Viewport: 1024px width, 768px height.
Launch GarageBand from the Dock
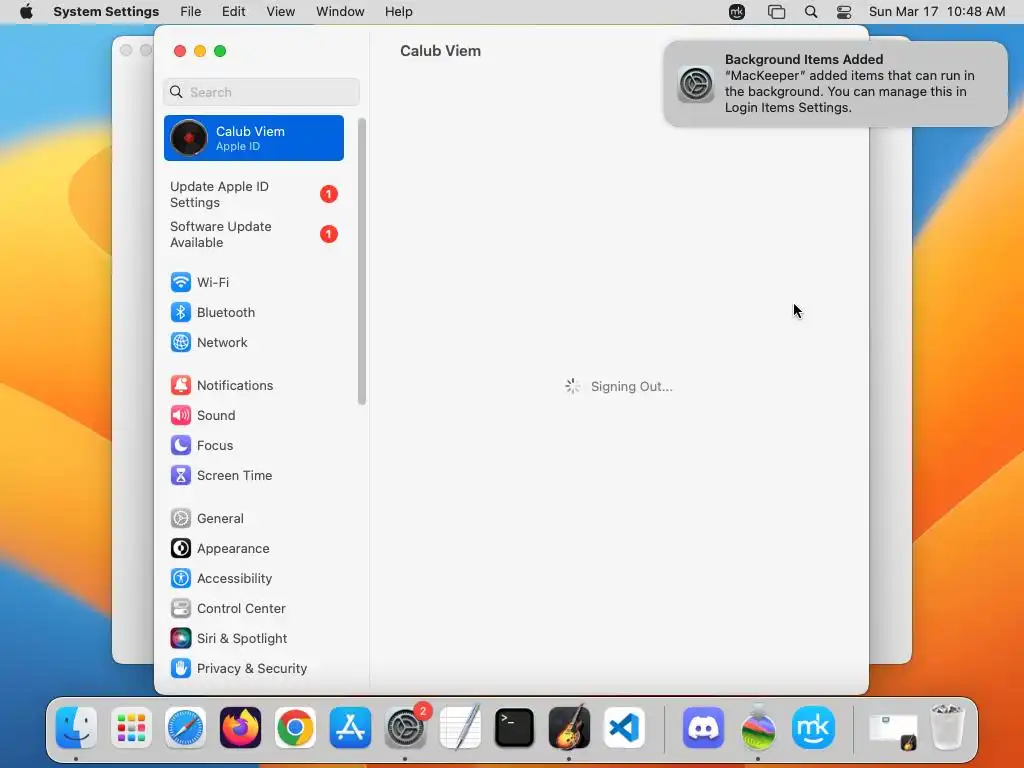pyautogui.click(x=569, y=727)
